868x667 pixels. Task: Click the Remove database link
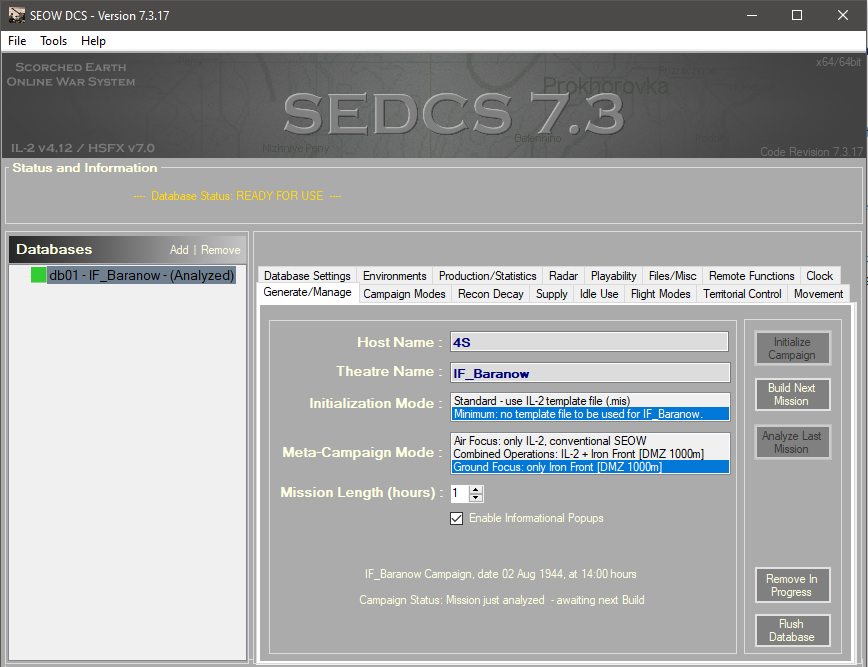pyautogui.click(x=221, y=250)
